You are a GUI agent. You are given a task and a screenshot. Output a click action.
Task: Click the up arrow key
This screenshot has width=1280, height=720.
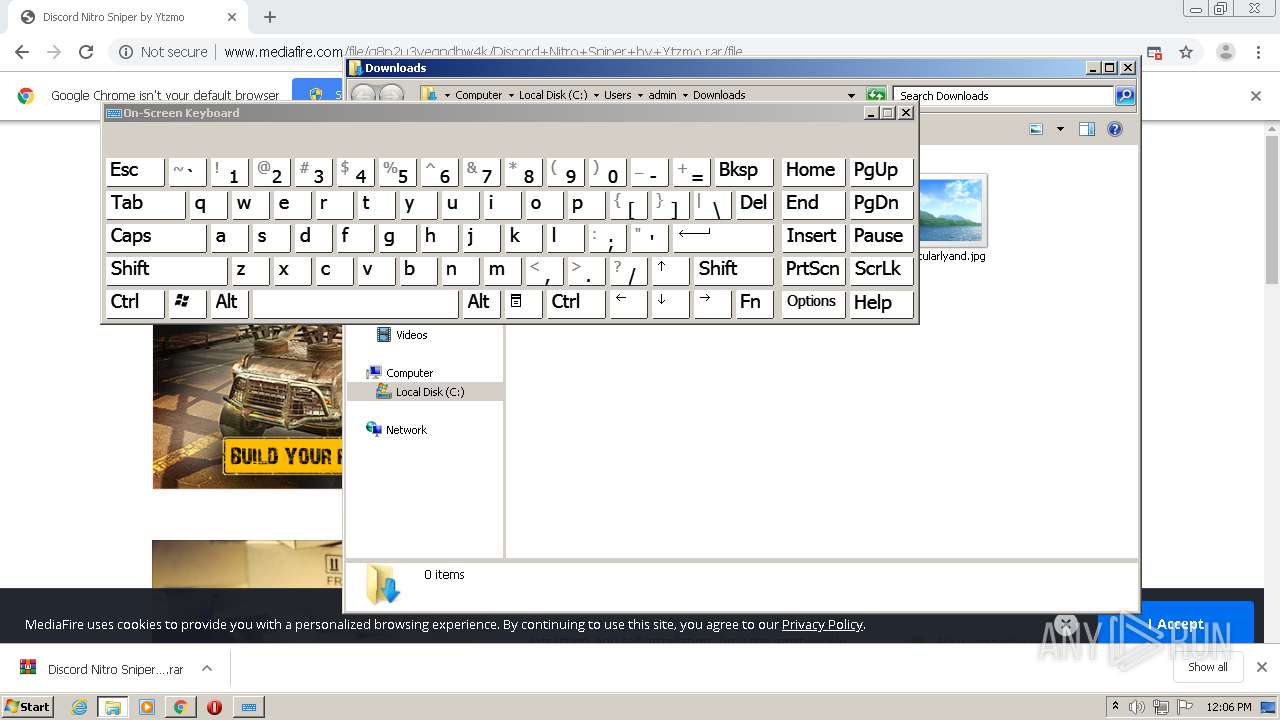tap(671, 270)
